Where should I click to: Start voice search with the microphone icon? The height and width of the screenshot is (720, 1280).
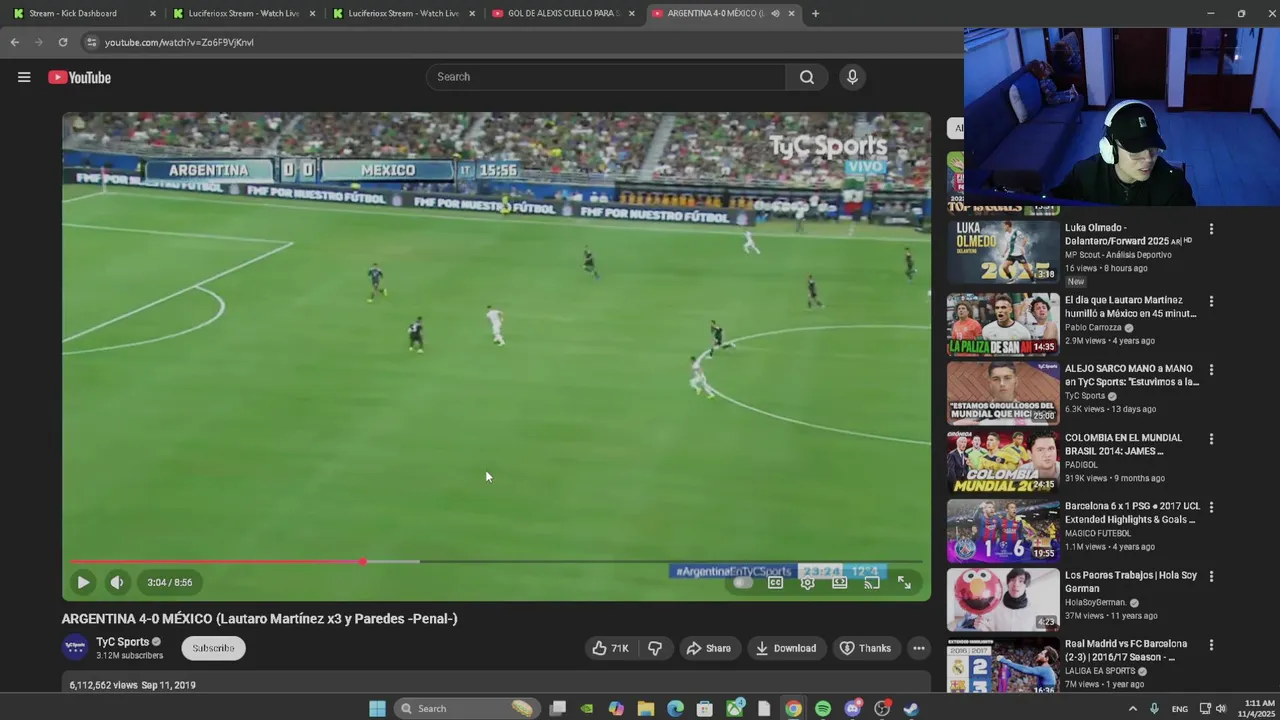click(x=852, y=77)
